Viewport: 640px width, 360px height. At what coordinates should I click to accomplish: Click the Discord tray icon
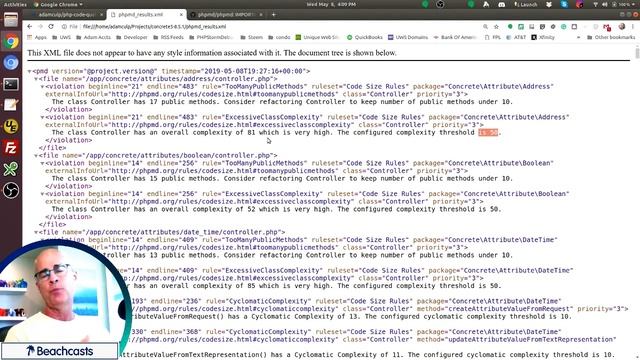(x=502, y=4)
